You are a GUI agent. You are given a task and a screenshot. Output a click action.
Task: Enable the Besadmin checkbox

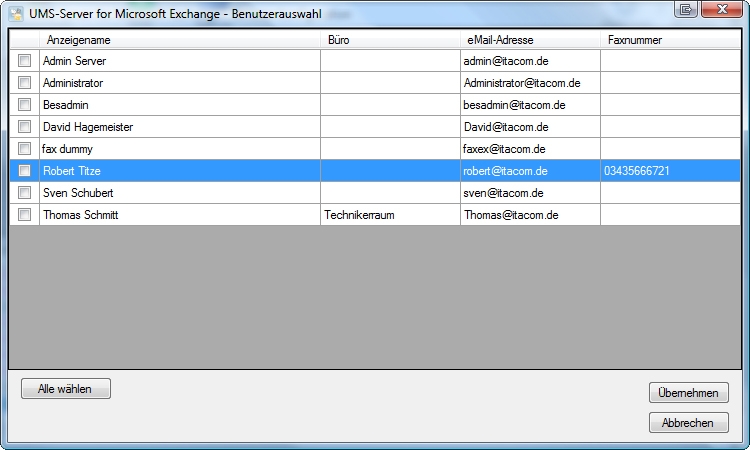click(x=24, y=105)
